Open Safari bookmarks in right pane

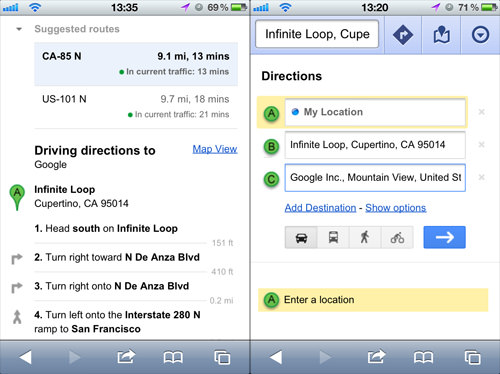(423, 357)
